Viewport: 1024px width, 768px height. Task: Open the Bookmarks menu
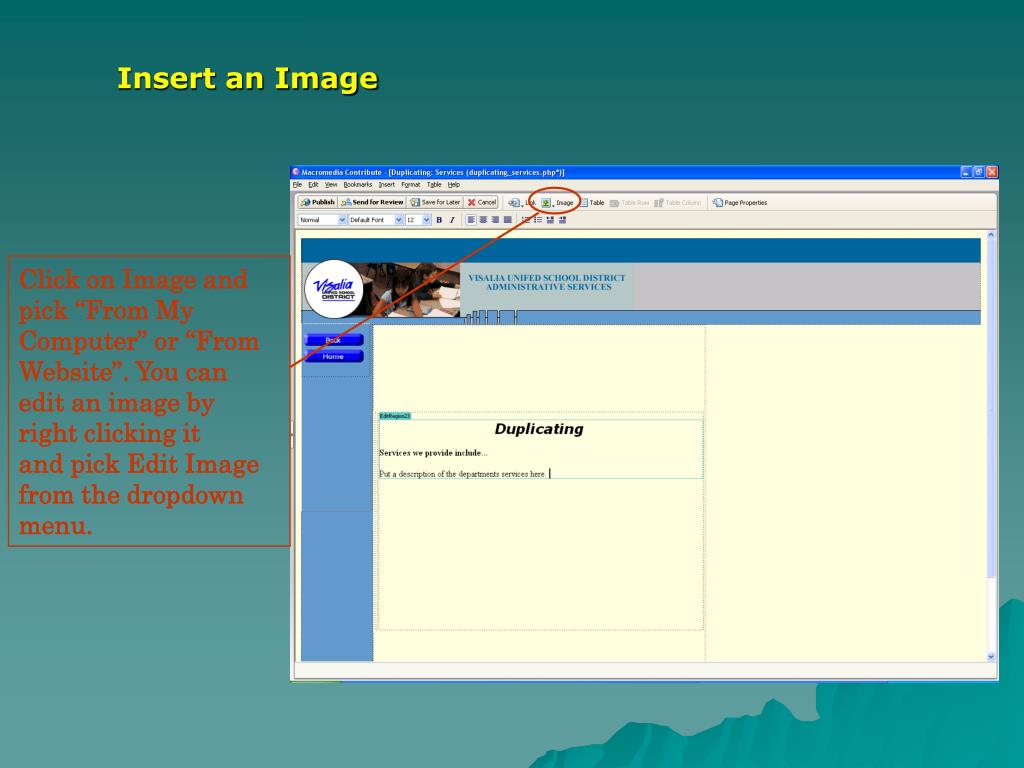tap(358, 185)
